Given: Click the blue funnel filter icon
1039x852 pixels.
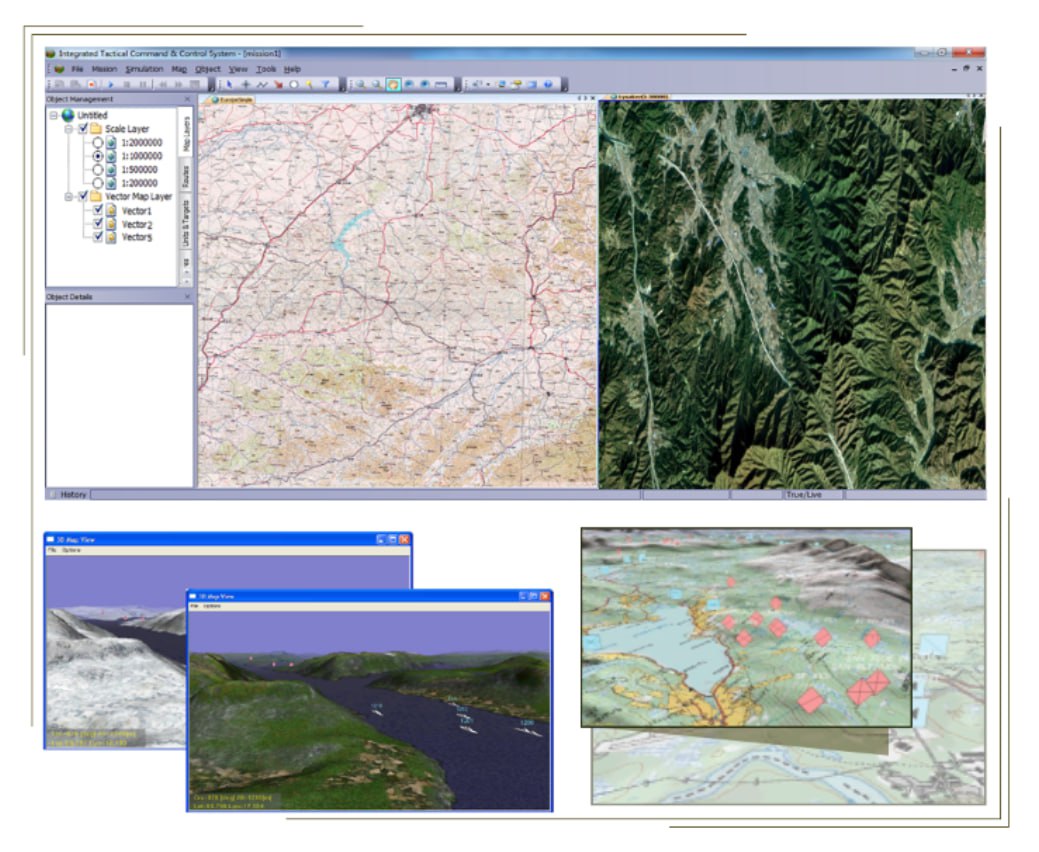Looking at the screenshot, I should tap(326, 85).
